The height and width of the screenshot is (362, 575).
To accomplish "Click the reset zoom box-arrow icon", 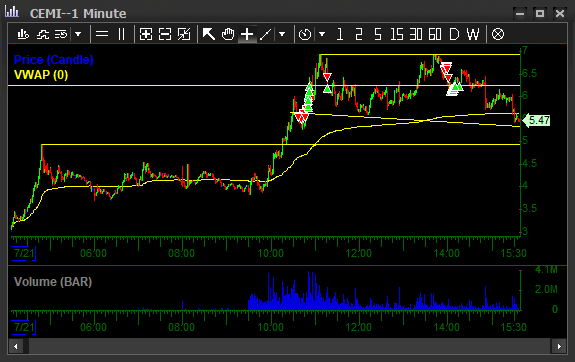I will tap(184, 34).
